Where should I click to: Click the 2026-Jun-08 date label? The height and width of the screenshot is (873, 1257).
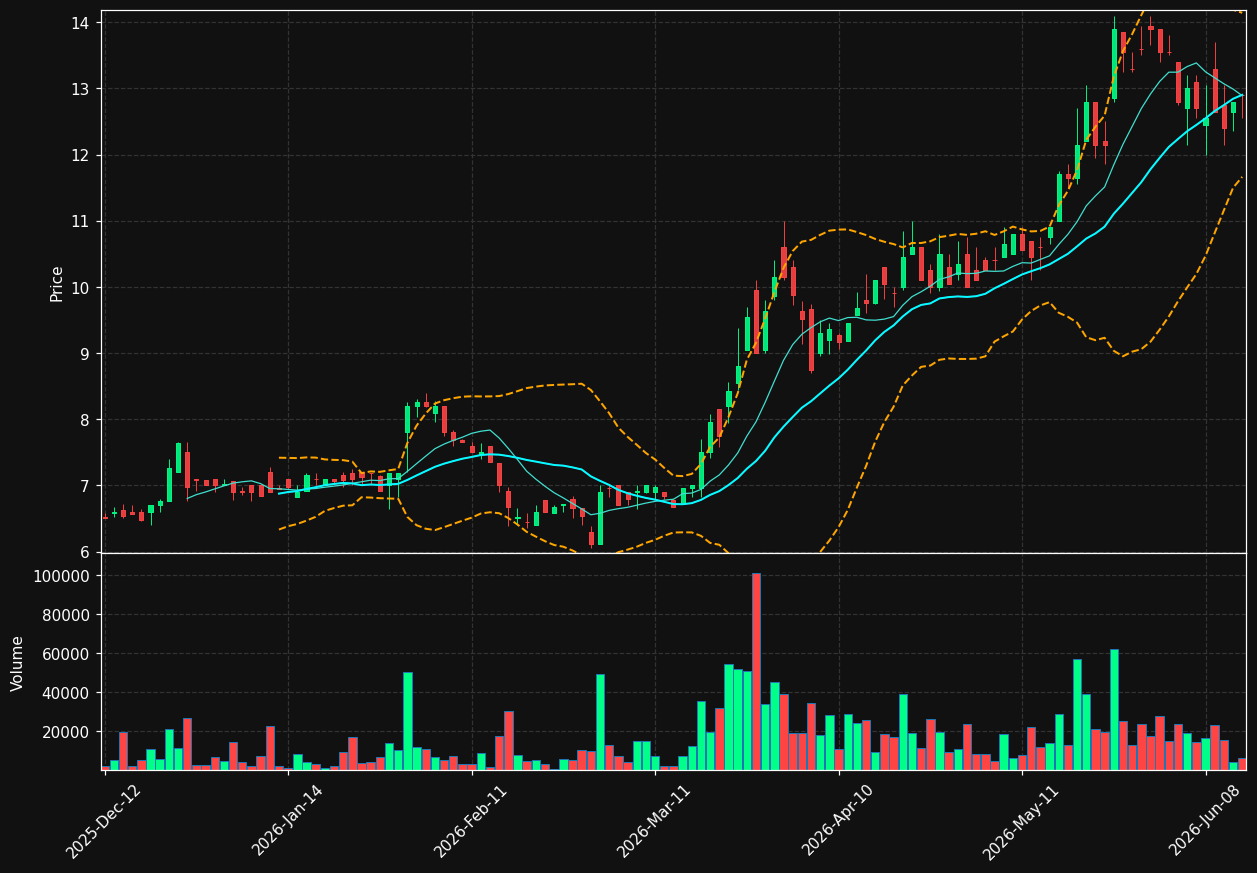1205,821
